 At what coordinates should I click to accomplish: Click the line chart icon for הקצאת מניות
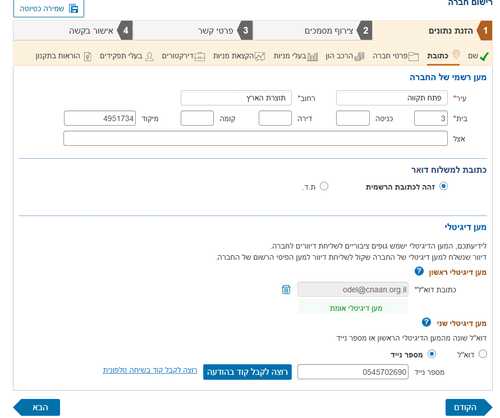(x=260, y=56)
